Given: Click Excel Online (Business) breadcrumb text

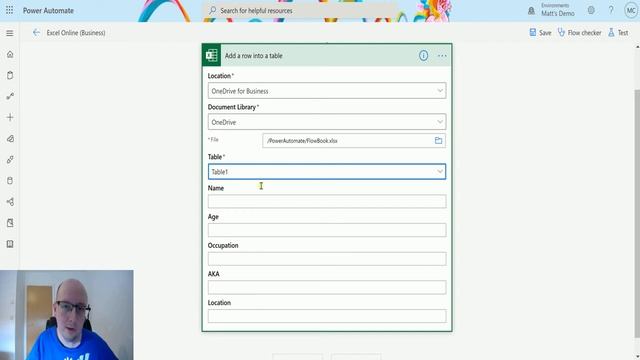Looking at the screenshot, I should [76, 33].
